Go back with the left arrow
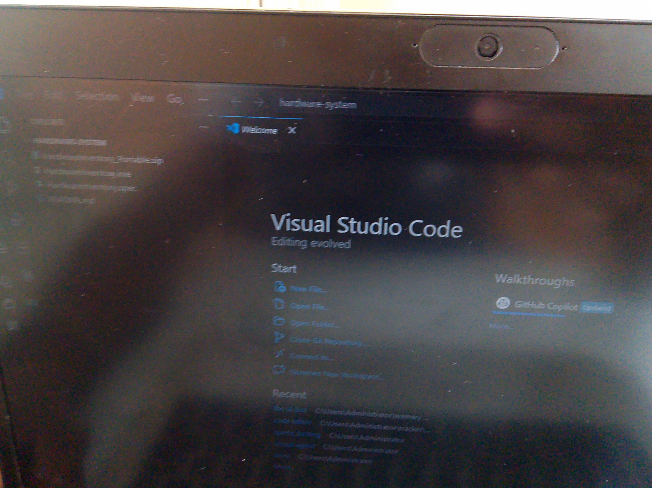Image resolution: width=652 pixels, height=488 pixels. [236, 101]
